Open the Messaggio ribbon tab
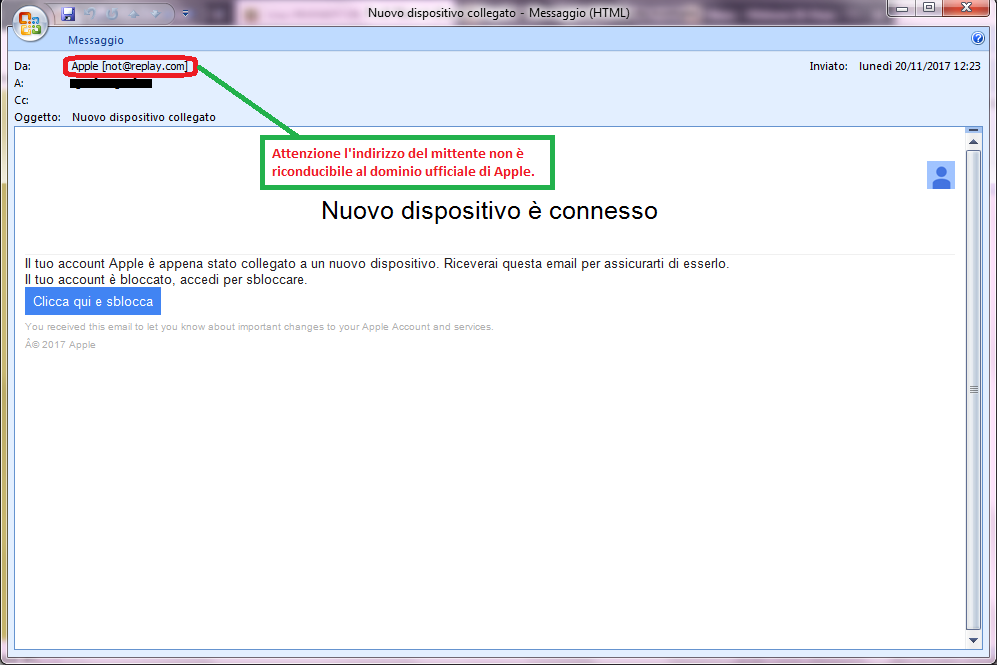 (x=95, y=40)
